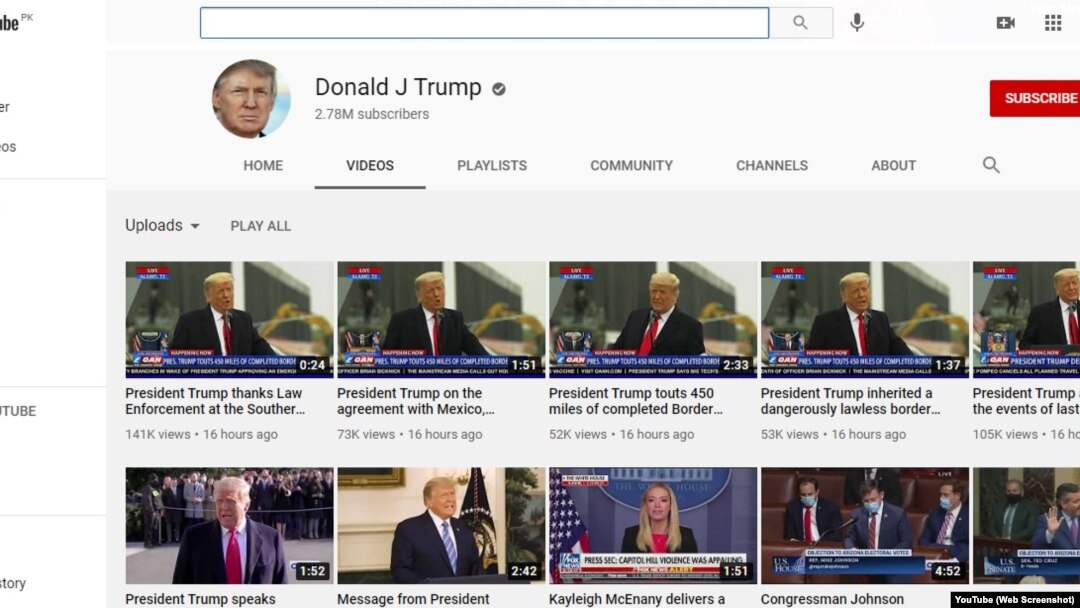The height and width of the screenshot is (608, 1080).
Task: Open 'President Trump inherited a dangerously lawless border' title
Action: coord(850,401)
